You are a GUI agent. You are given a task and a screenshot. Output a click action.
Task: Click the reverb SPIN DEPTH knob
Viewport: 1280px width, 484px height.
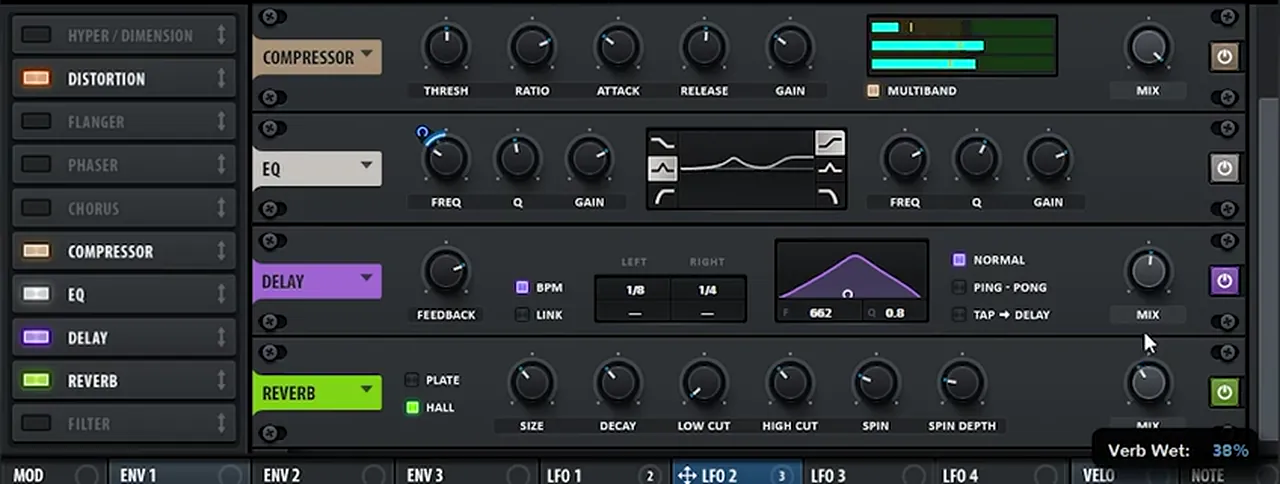point(962,382)
